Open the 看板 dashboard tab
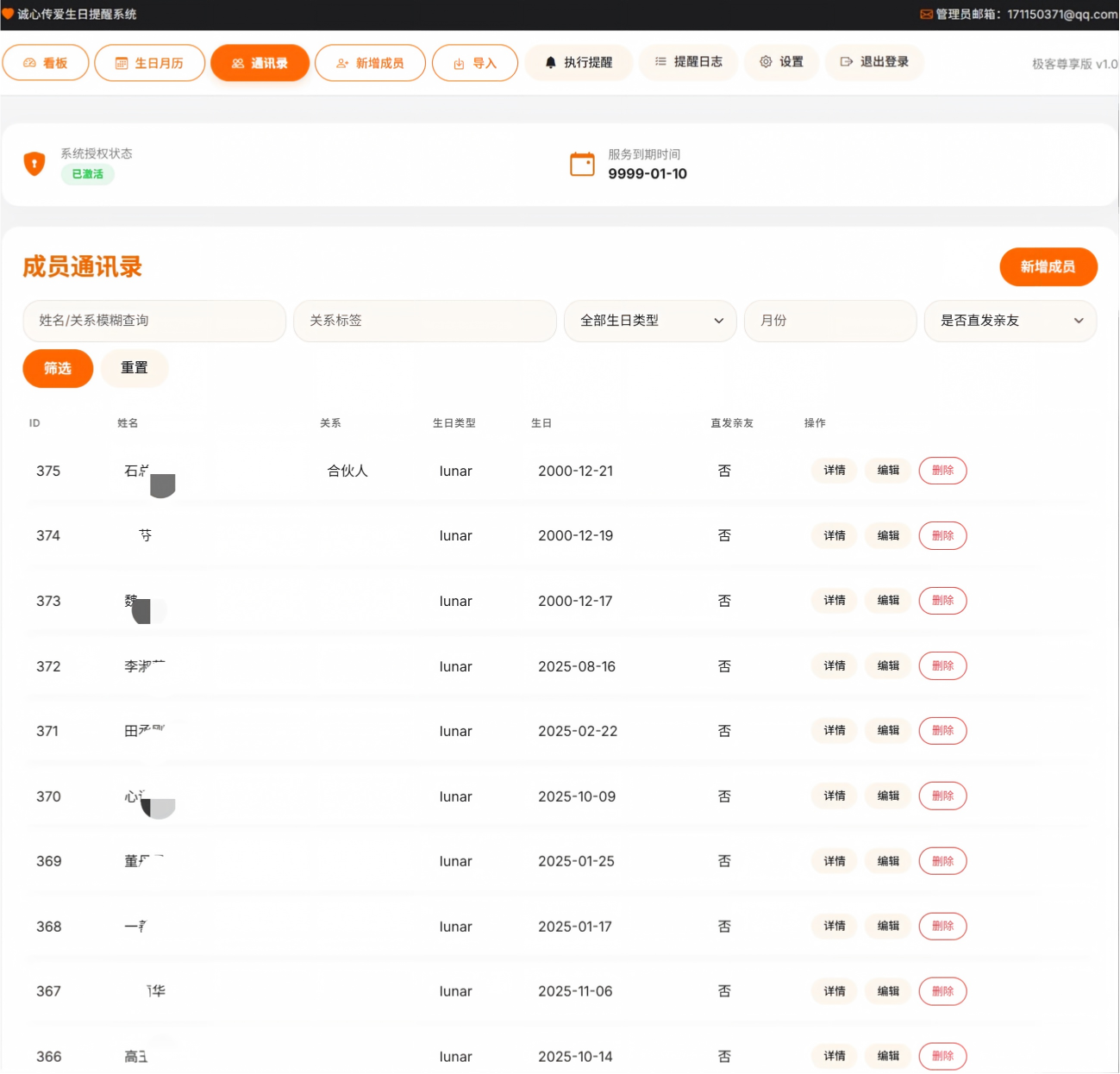The height and width of the screenshot is (1074, 1120). [46, 63]
